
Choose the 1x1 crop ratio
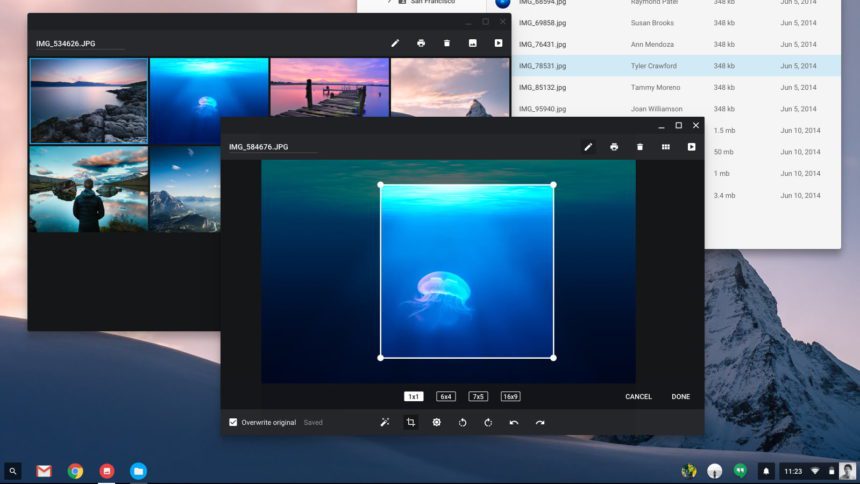pos(414,396)
